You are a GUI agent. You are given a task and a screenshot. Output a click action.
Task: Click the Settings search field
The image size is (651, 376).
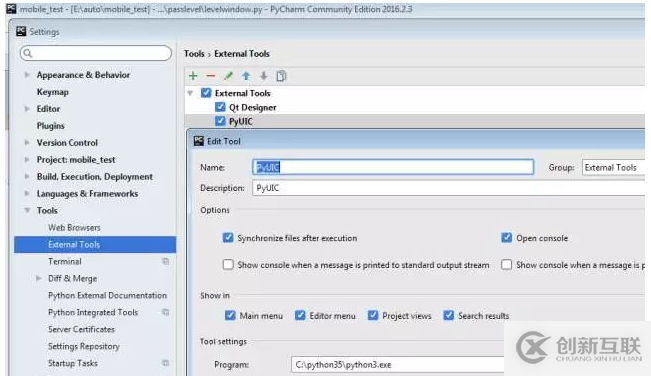[96, 53]
